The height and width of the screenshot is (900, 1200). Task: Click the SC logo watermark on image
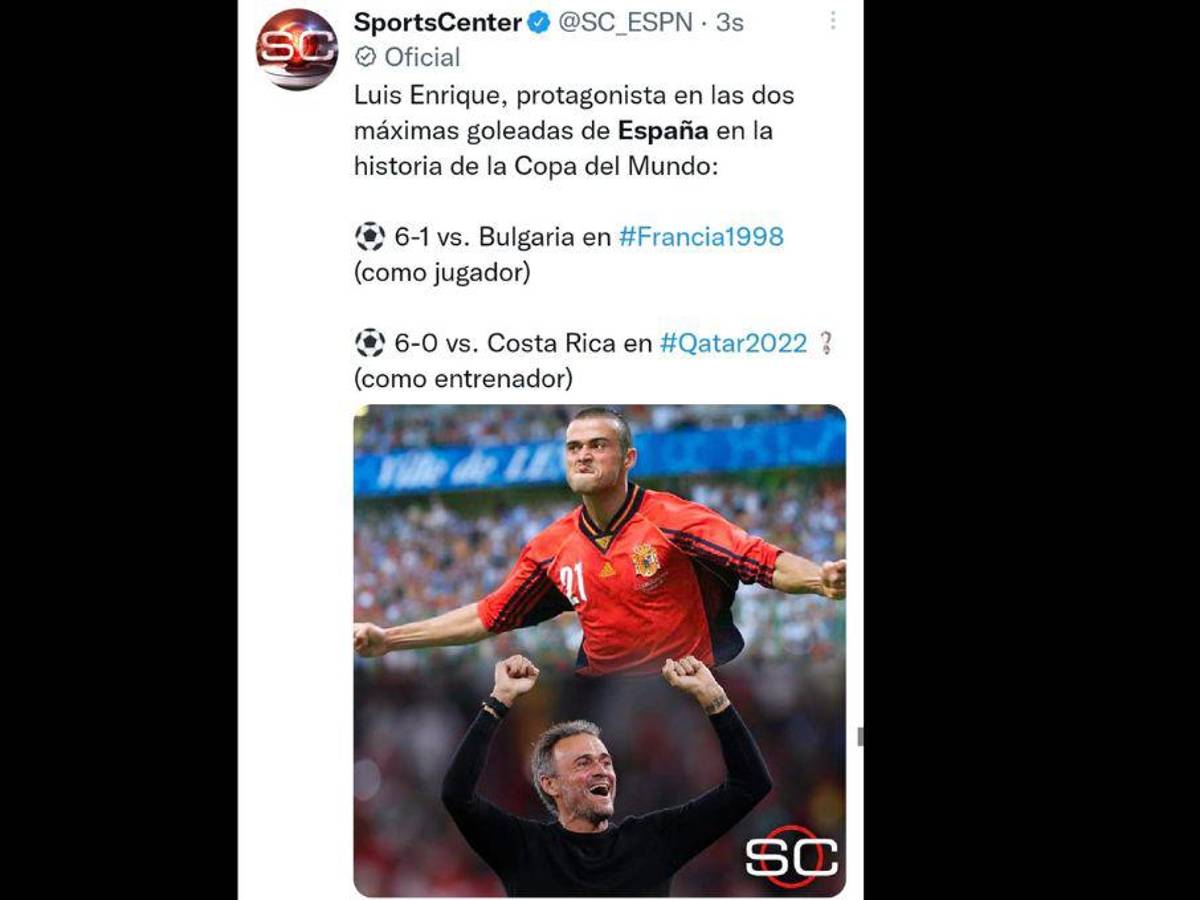click(791, 857)
